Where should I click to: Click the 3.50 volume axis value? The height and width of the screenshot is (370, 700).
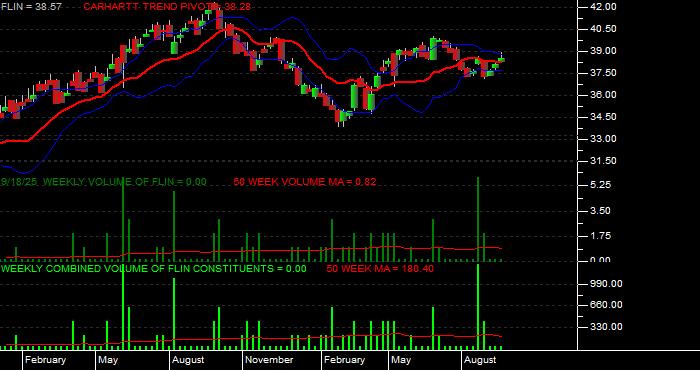point(599,211)
